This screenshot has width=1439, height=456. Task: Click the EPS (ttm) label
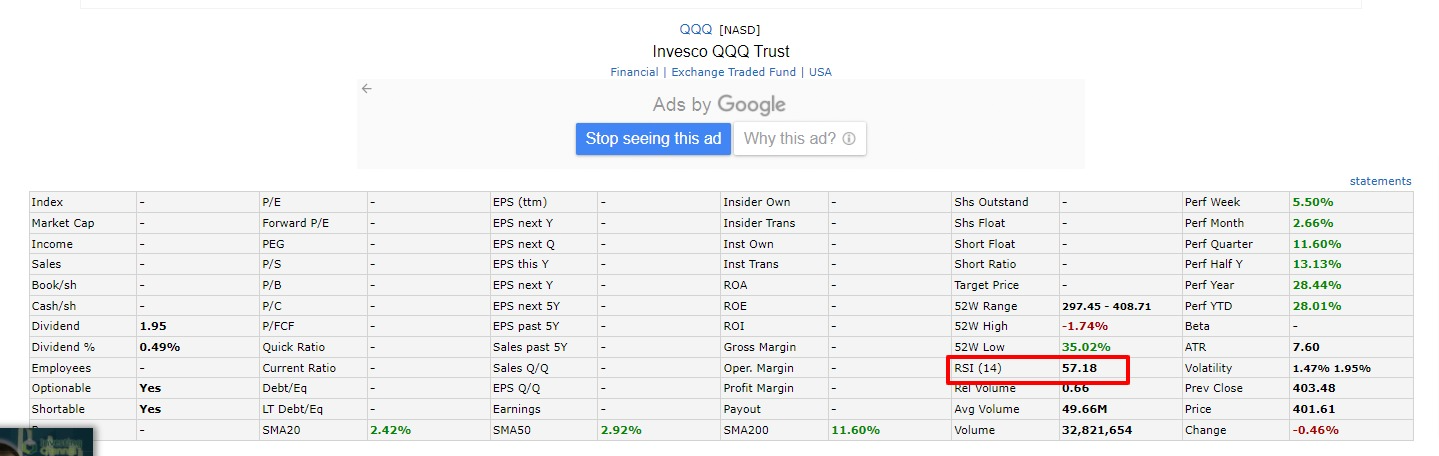[x=520, y=202]
